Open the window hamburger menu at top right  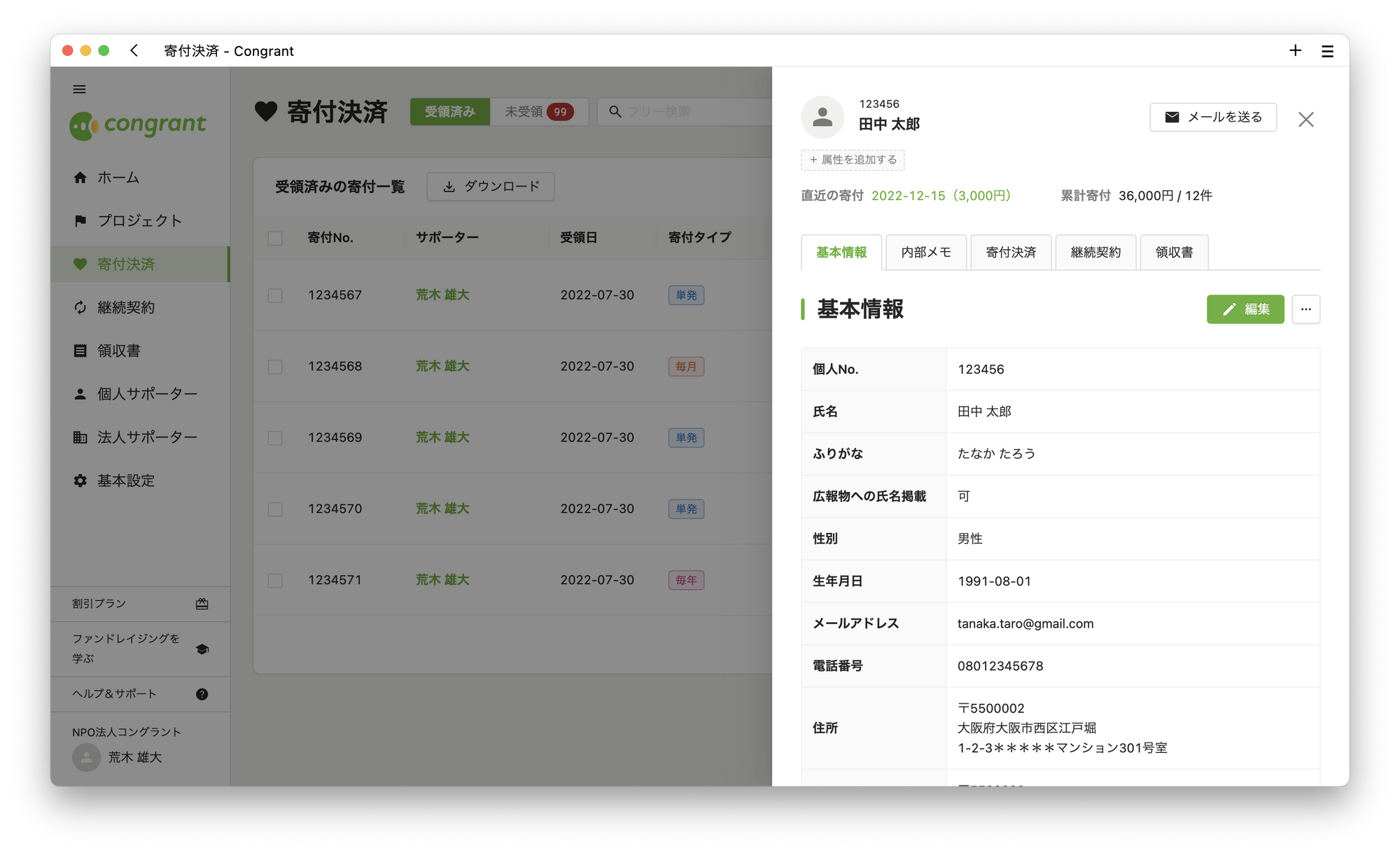pos(1327,51)
